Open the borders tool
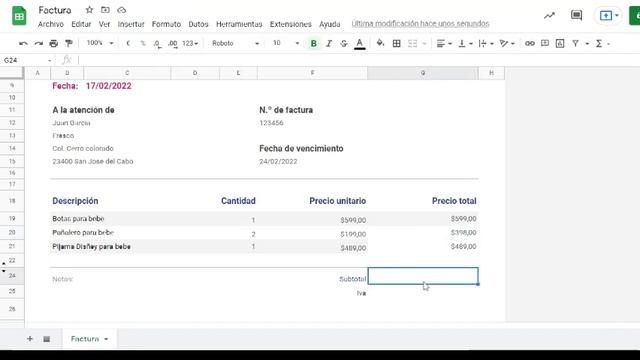 click(396, 43)
